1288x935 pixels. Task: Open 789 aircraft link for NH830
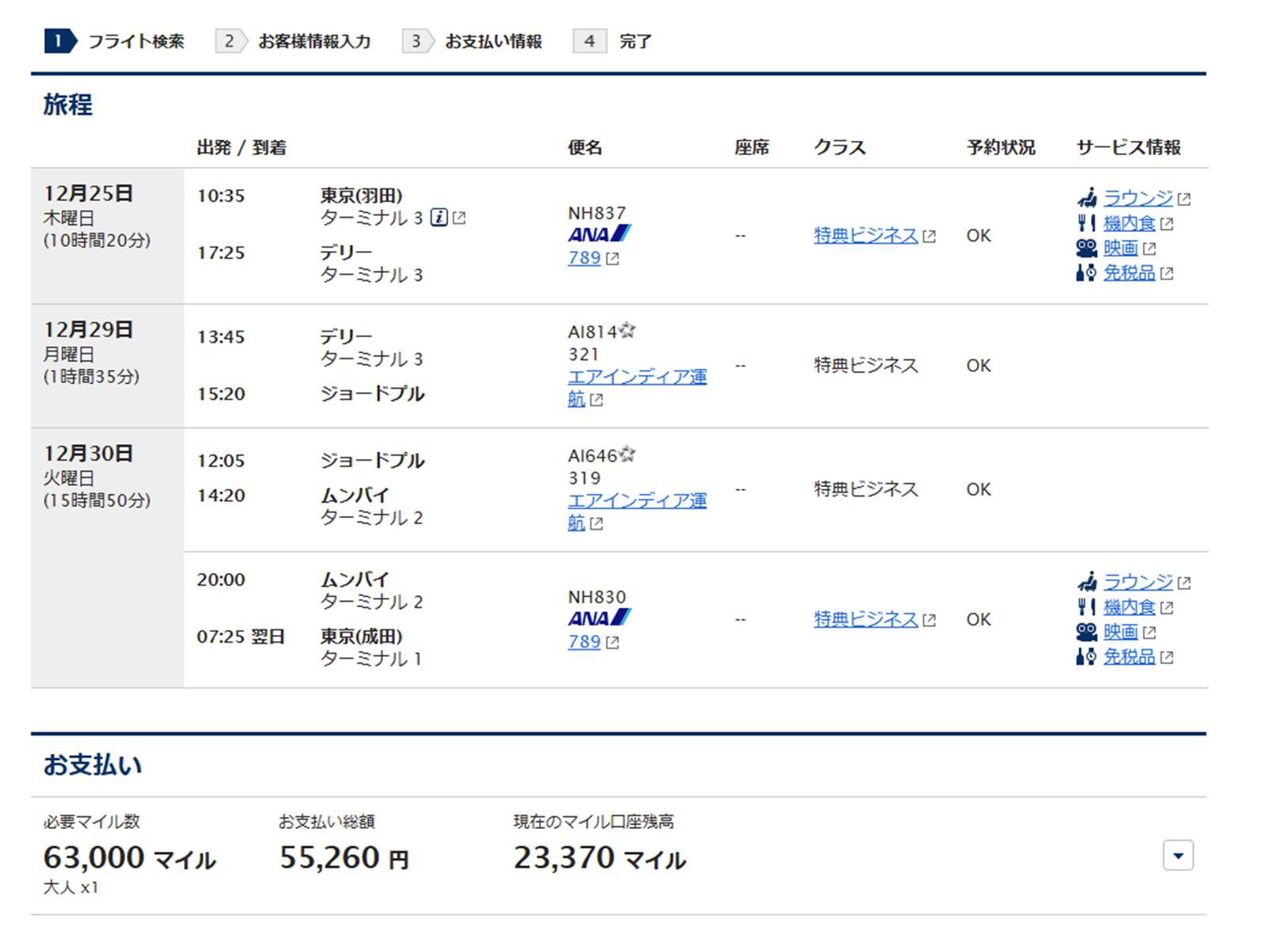[x=584, y=642]
